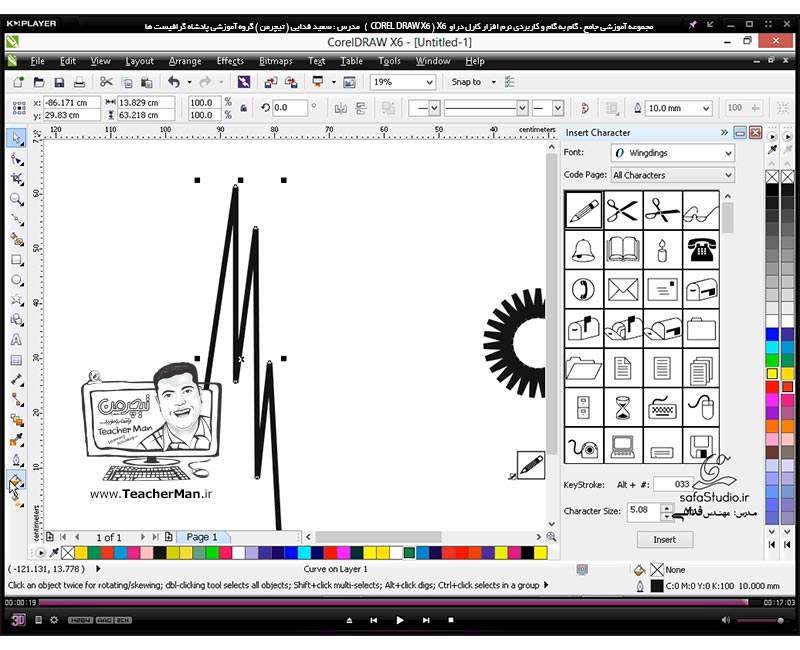Select the Pick tool in toolbox
Viewport: 800px width, 650px height.
coord(16,138)
